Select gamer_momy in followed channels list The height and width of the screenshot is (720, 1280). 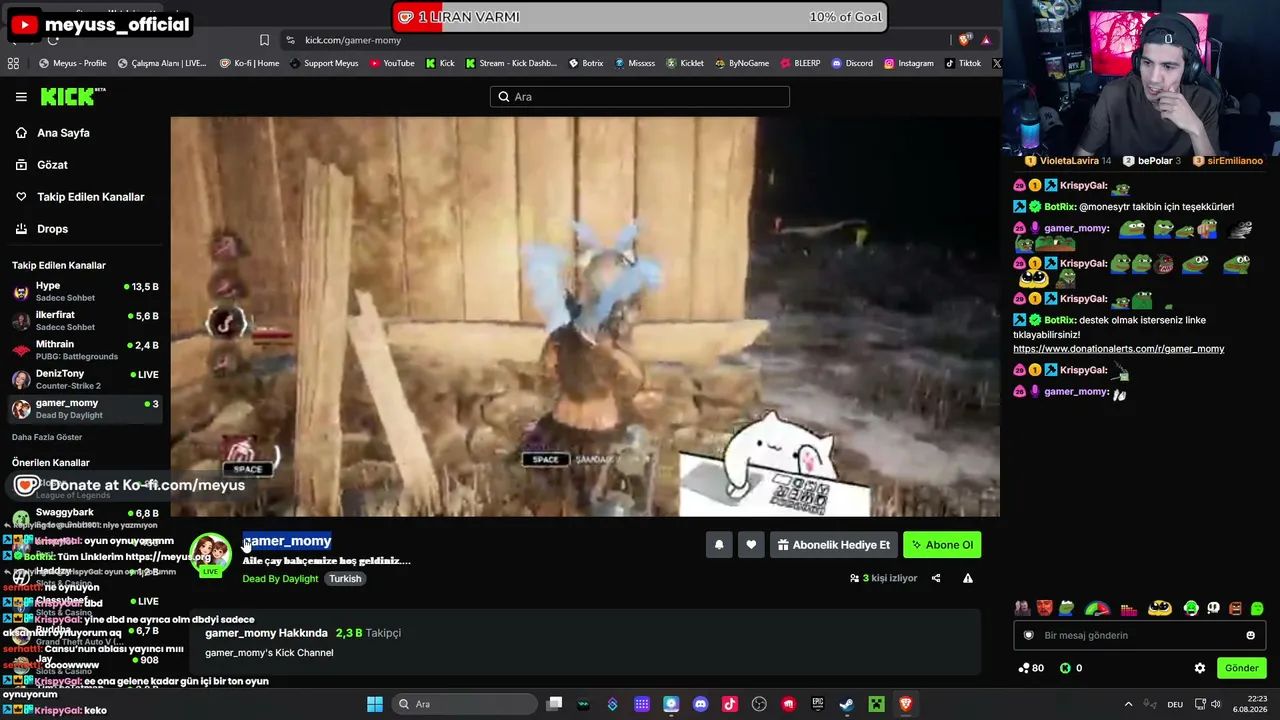pyautogui.click(x=85, y=408)
